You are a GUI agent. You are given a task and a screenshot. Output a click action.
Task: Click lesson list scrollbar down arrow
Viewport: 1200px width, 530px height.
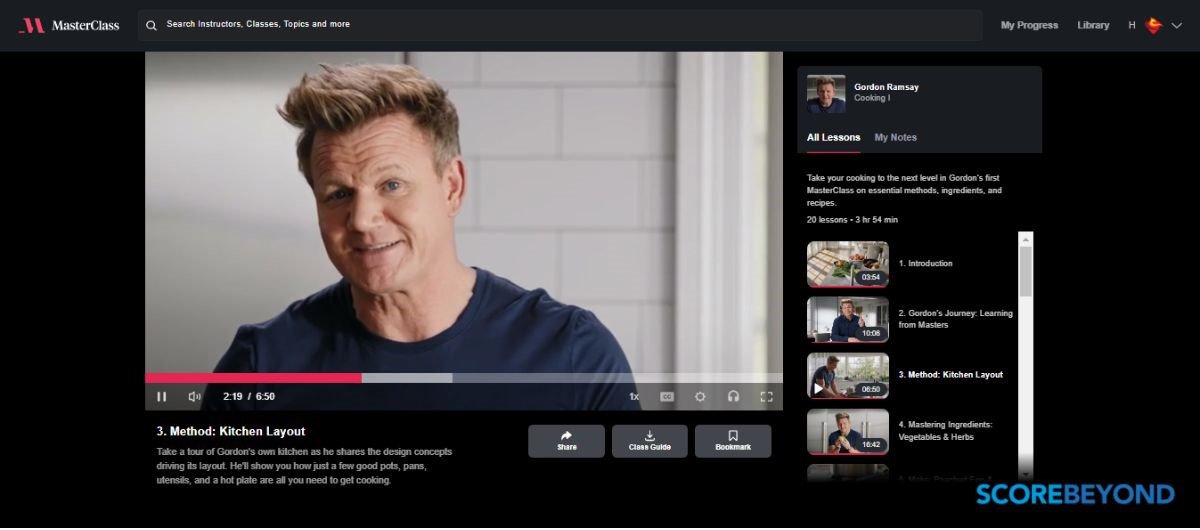[1025, 473]
